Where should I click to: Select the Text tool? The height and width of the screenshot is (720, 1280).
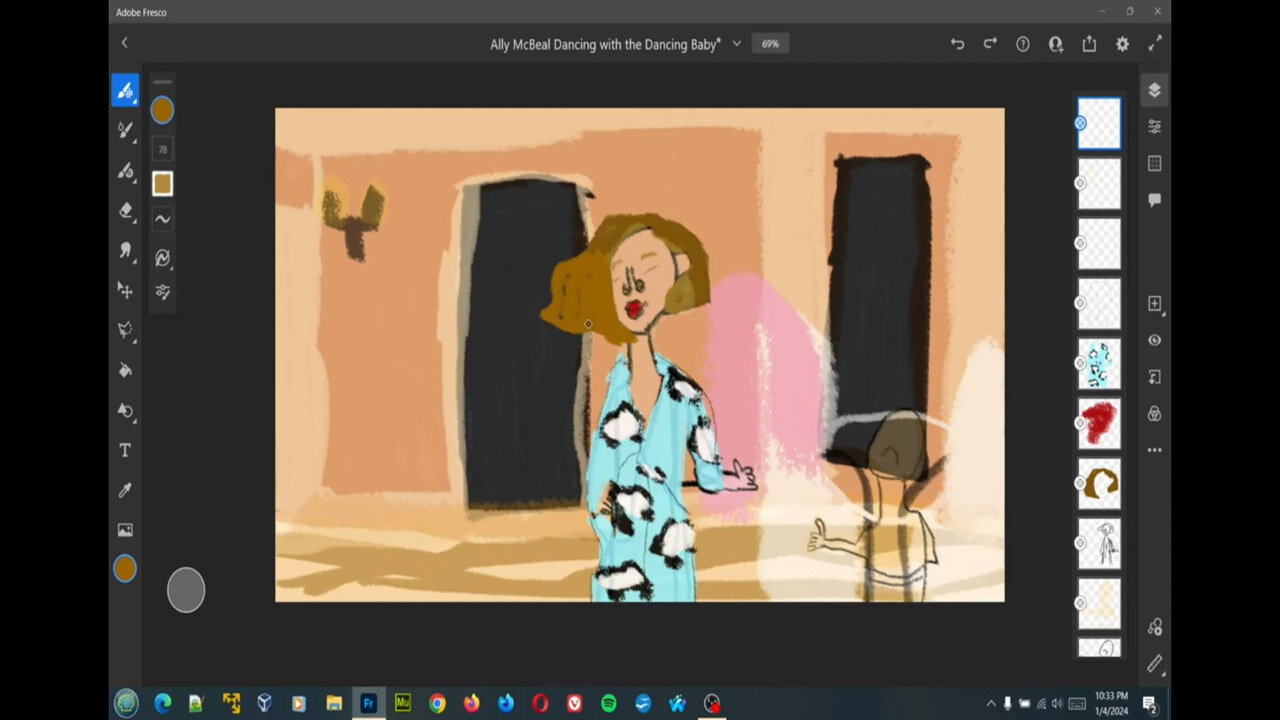(125, 450)
